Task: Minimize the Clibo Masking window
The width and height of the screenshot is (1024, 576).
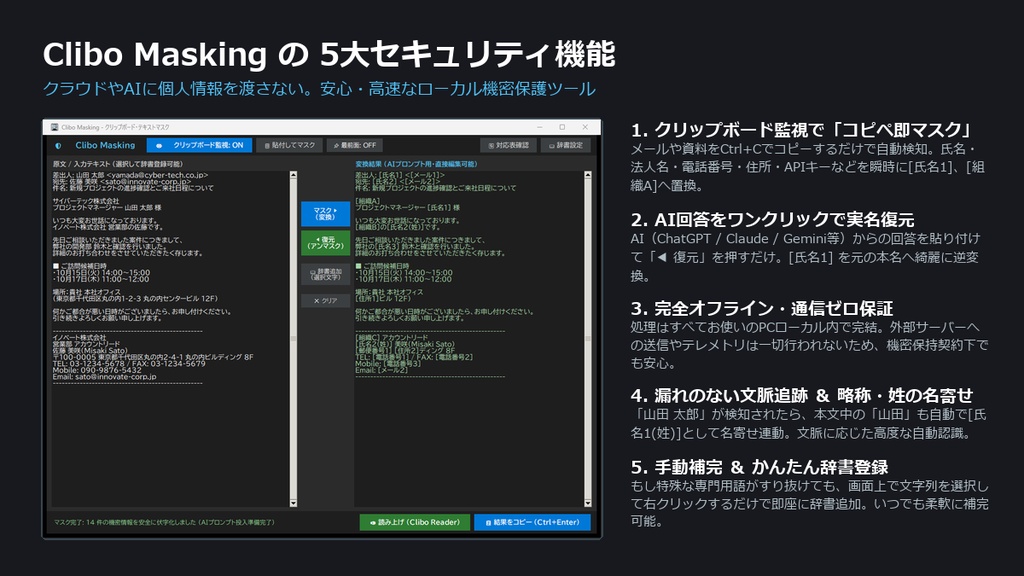Action: coord(539,127)
